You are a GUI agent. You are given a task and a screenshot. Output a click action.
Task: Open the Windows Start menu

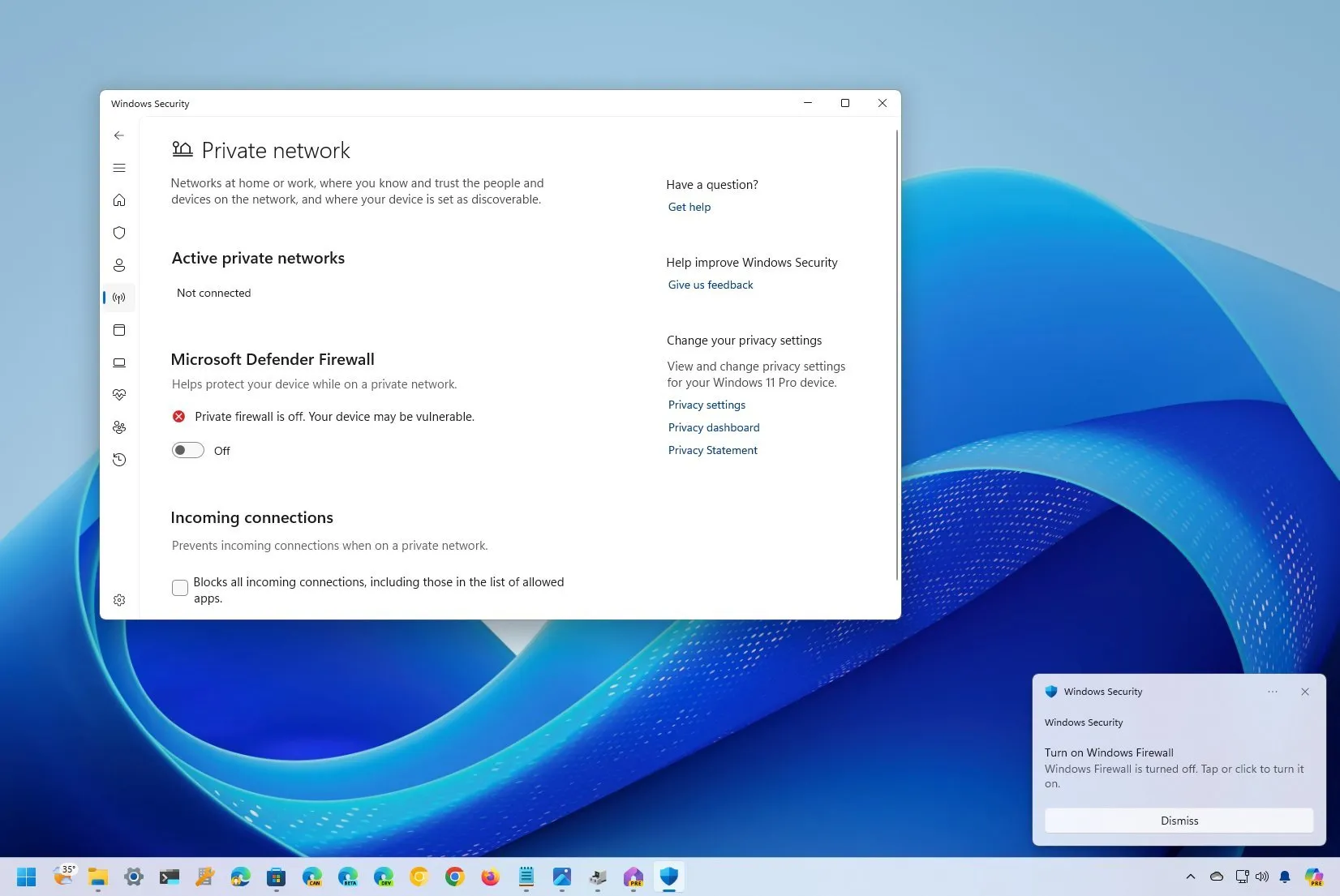point(27,877)
